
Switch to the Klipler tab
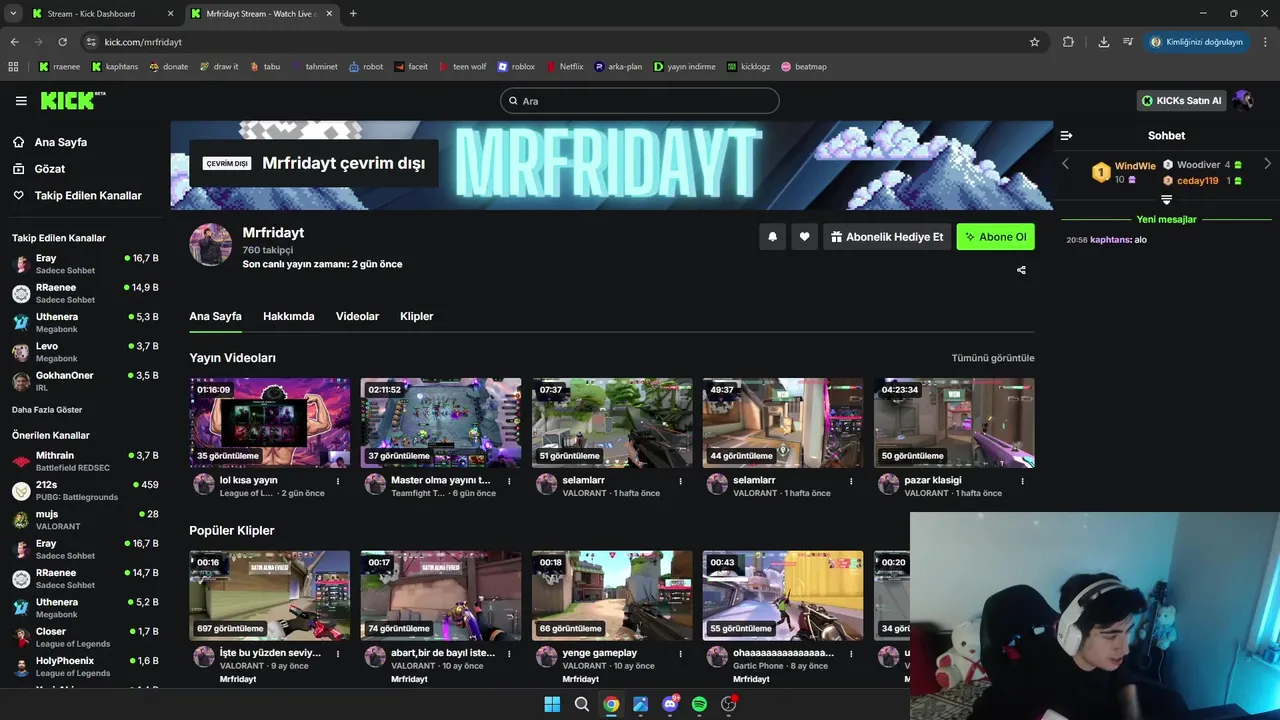click(x=416, y=316)
